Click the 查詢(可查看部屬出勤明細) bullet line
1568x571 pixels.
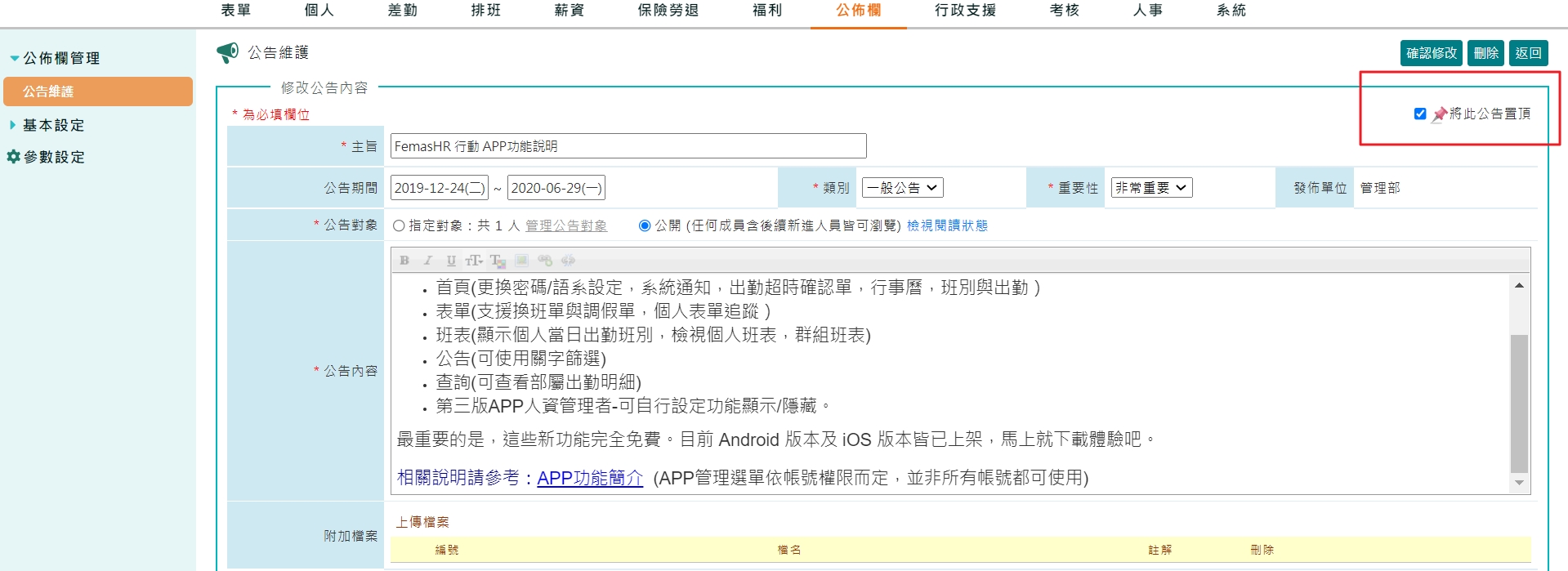tap(538, 382)
